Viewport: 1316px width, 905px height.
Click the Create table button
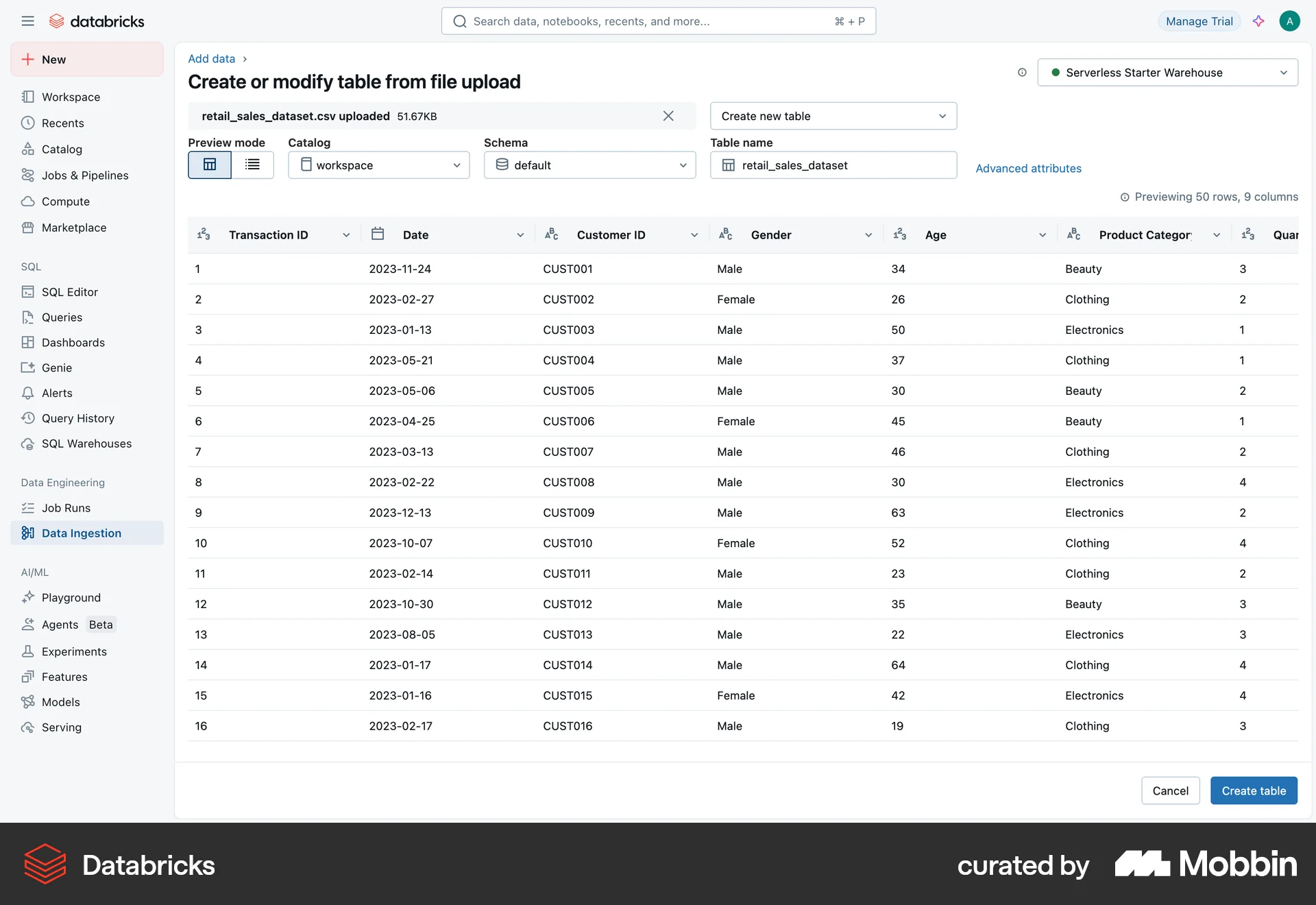pyautogui.click(x=1254, y=790)
